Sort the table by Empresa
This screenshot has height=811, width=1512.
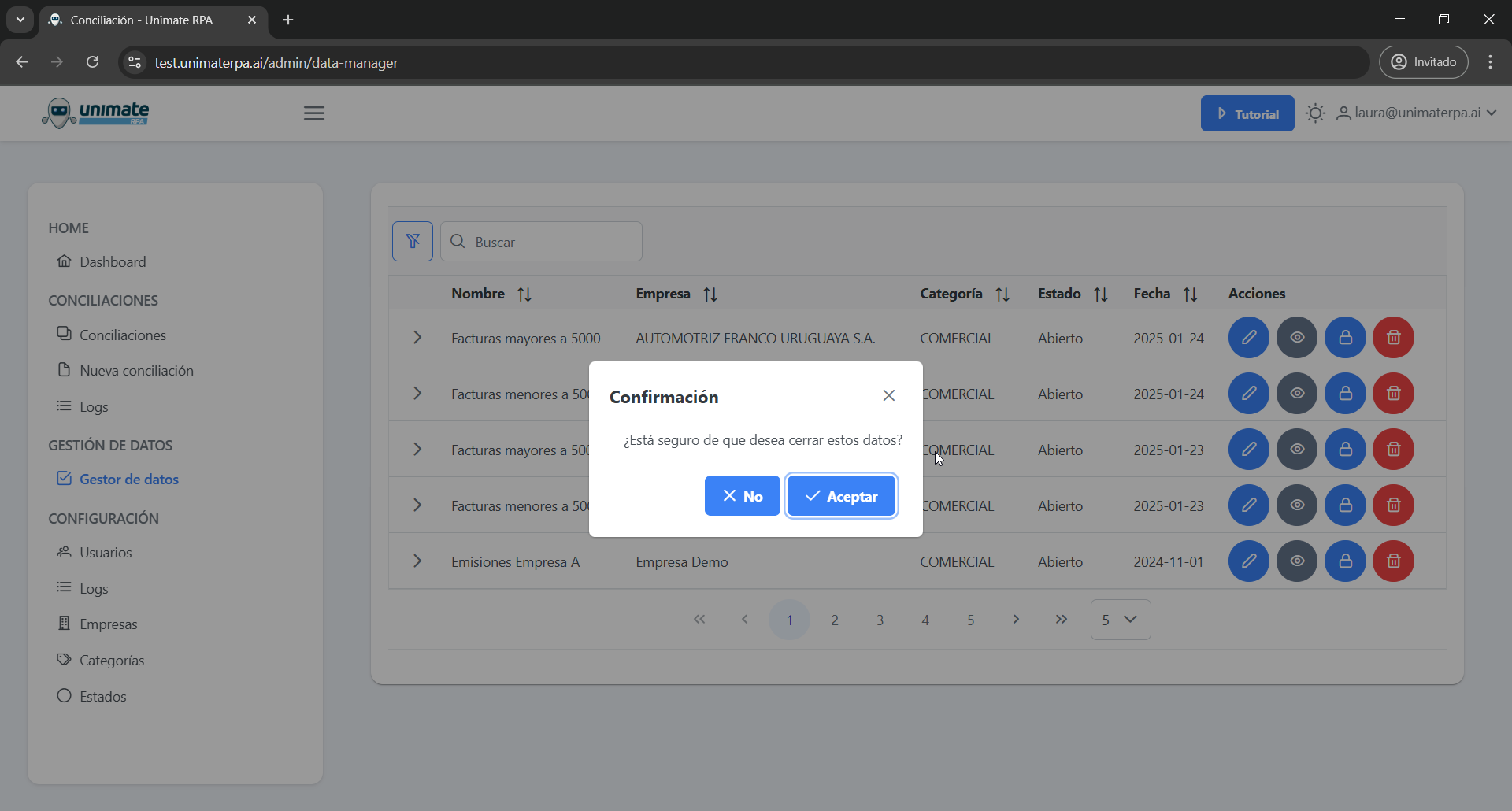(x=710, y=294)
